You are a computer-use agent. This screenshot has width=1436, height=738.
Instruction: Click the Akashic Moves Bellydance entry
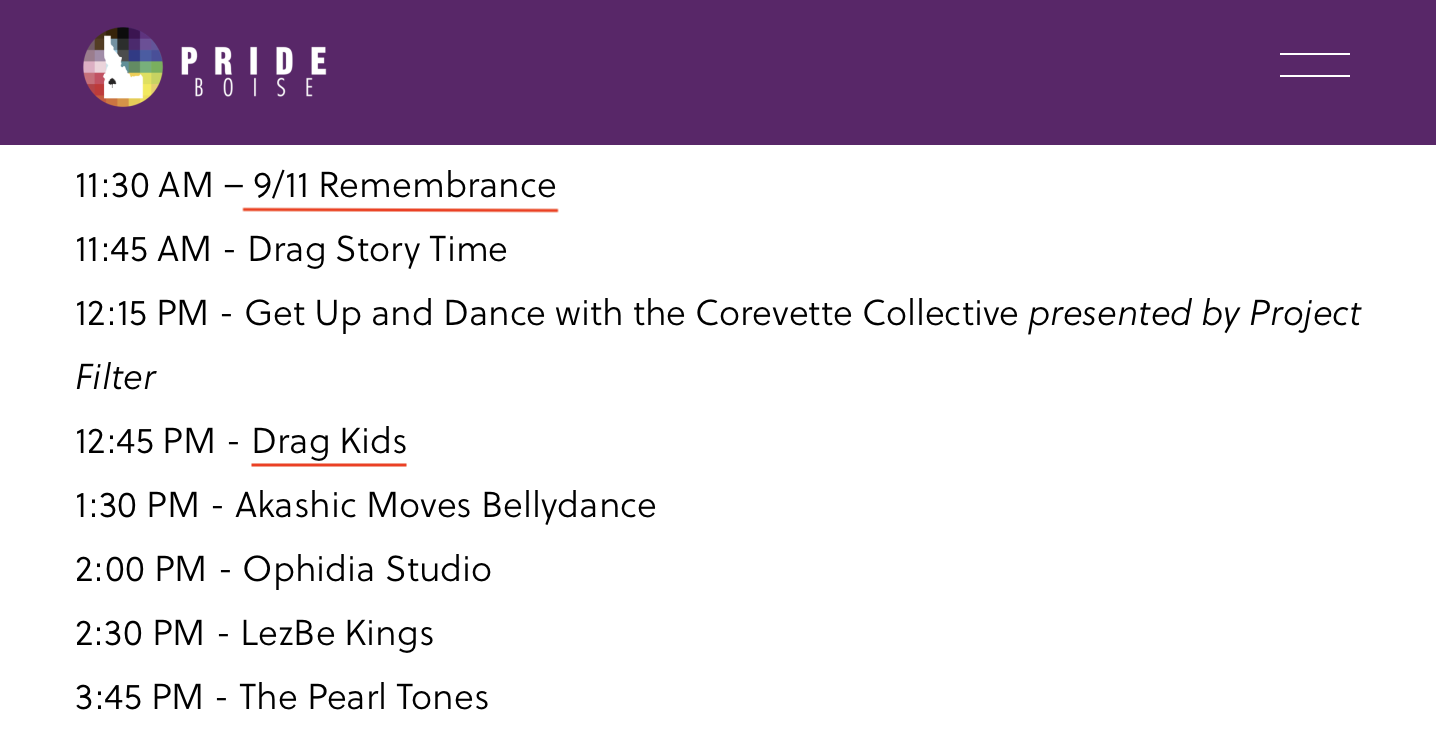pos(445,505)
